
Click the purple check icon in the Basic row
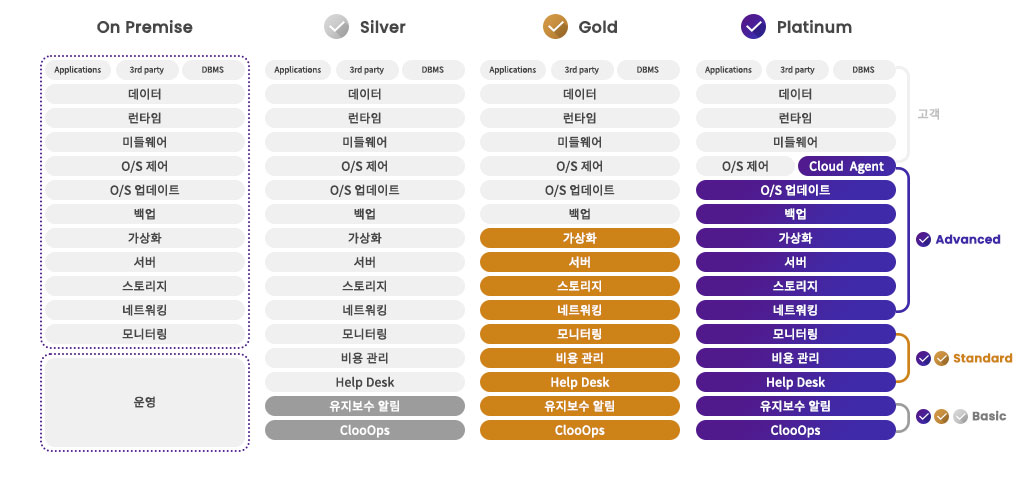924,416
